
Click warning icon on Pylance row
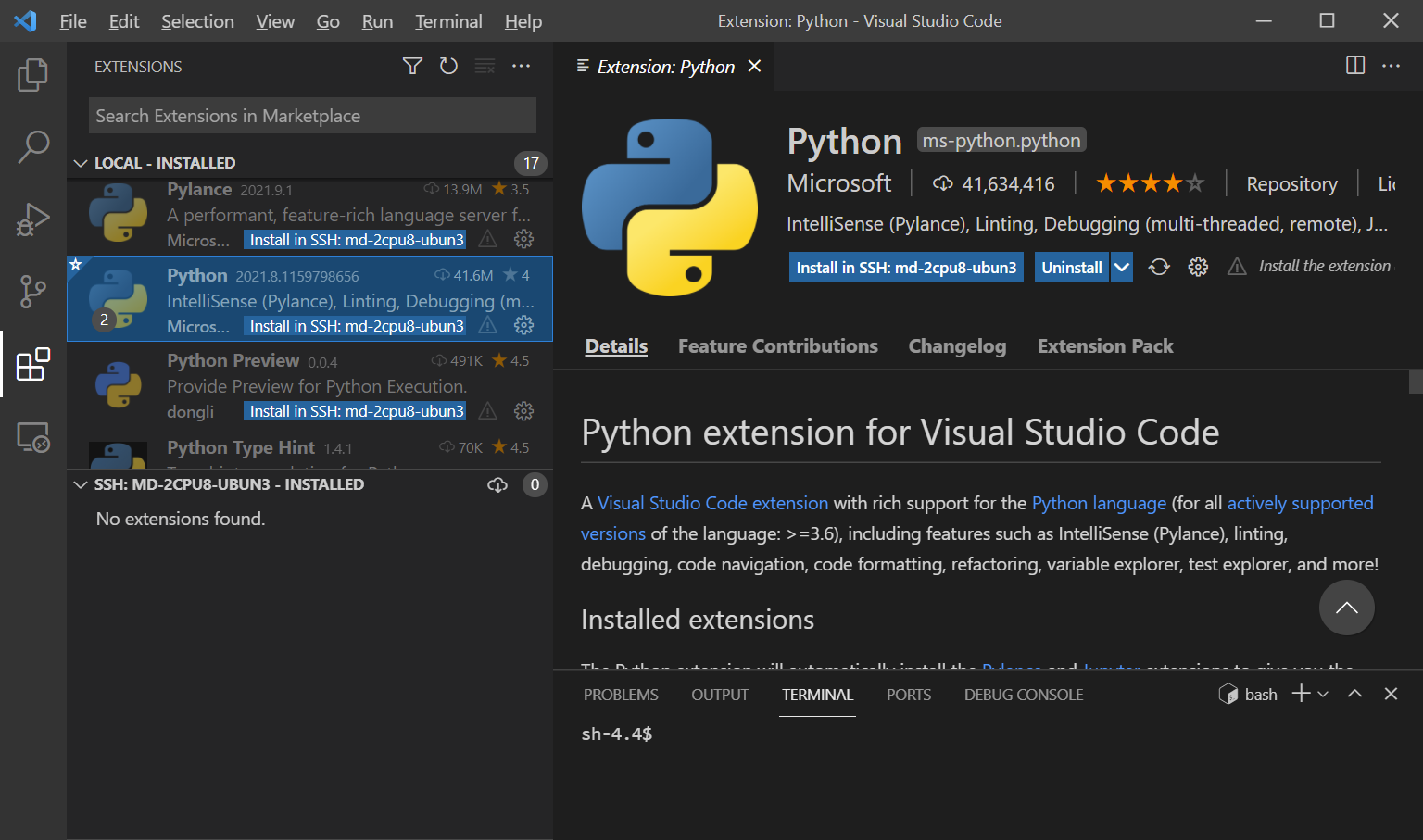[x=487, y=239]
